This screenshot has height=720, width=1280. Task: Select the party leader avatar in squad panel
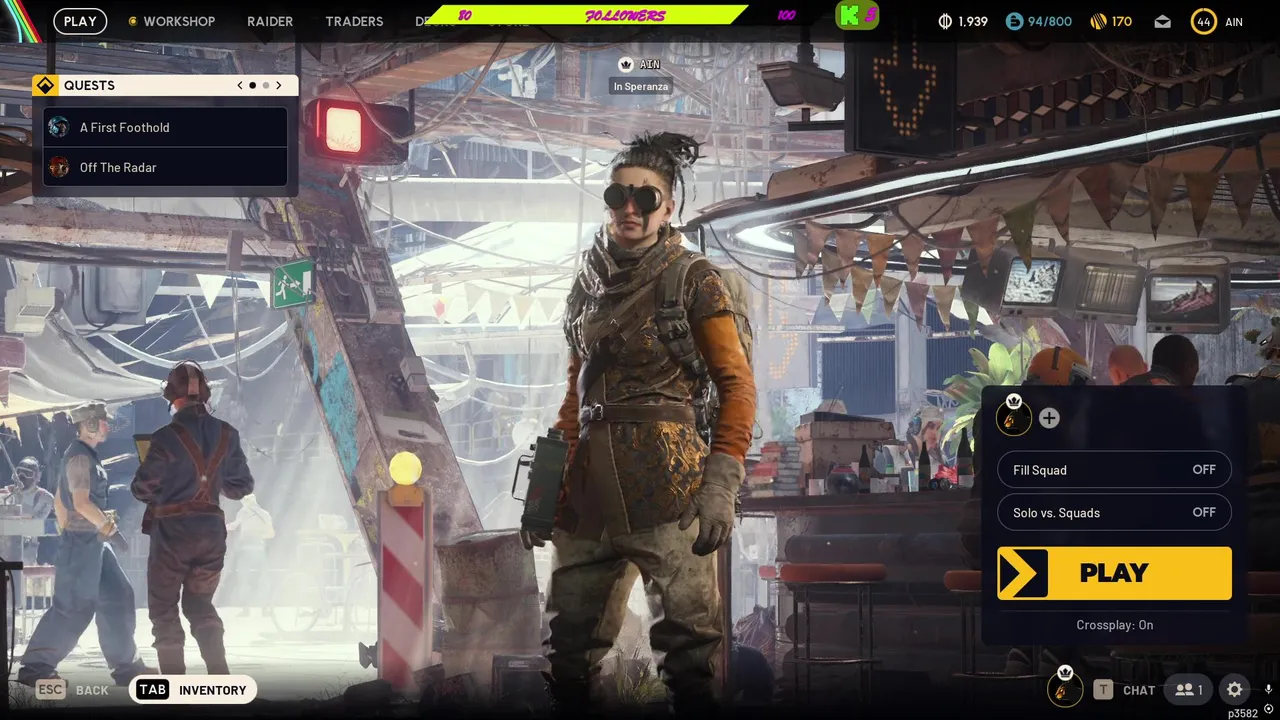pos(1014,417)
